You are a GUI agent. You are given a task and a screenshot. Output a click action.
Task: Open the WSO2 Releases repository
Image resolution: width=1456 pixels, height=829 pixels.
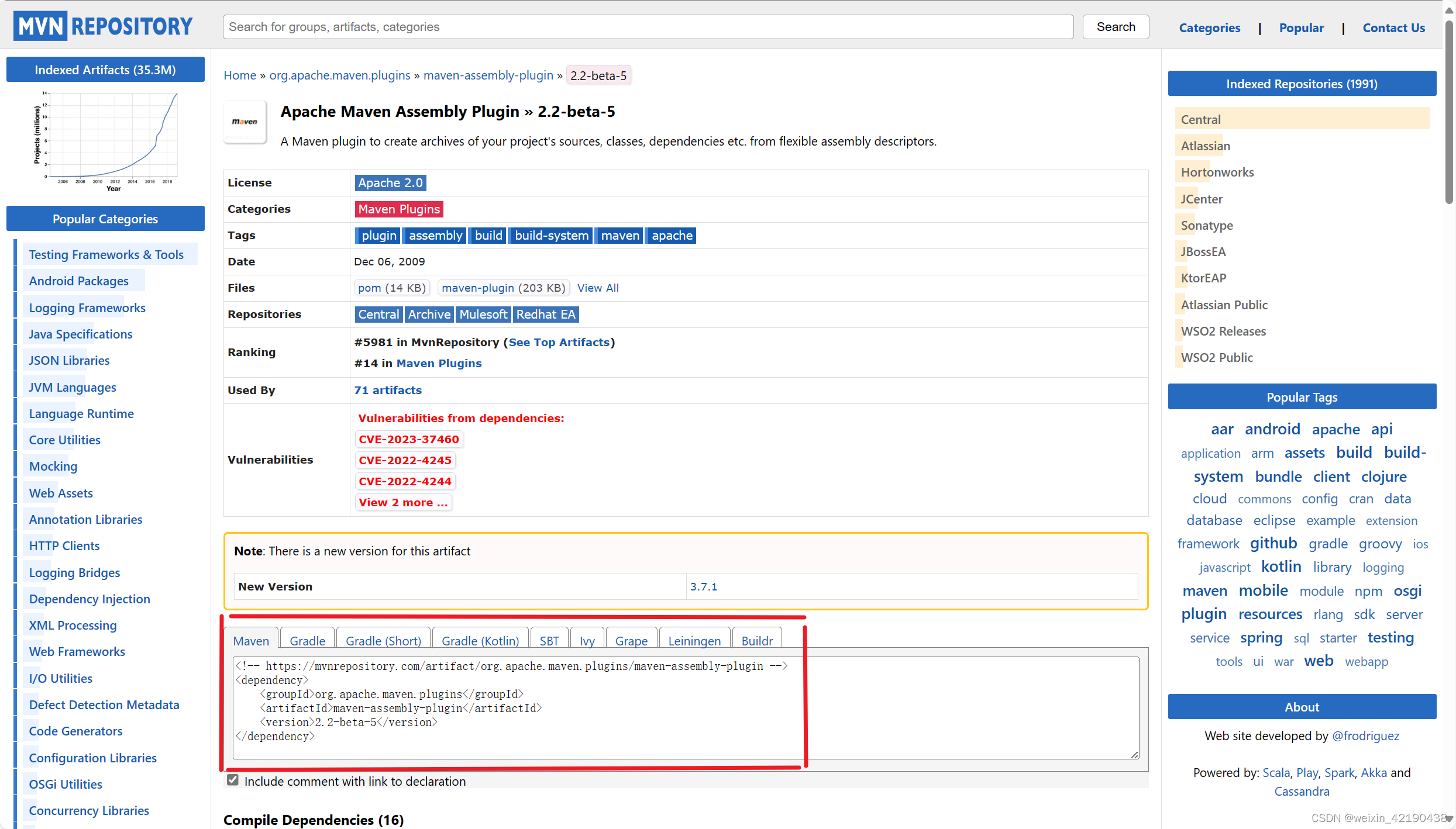(1223, 331)
